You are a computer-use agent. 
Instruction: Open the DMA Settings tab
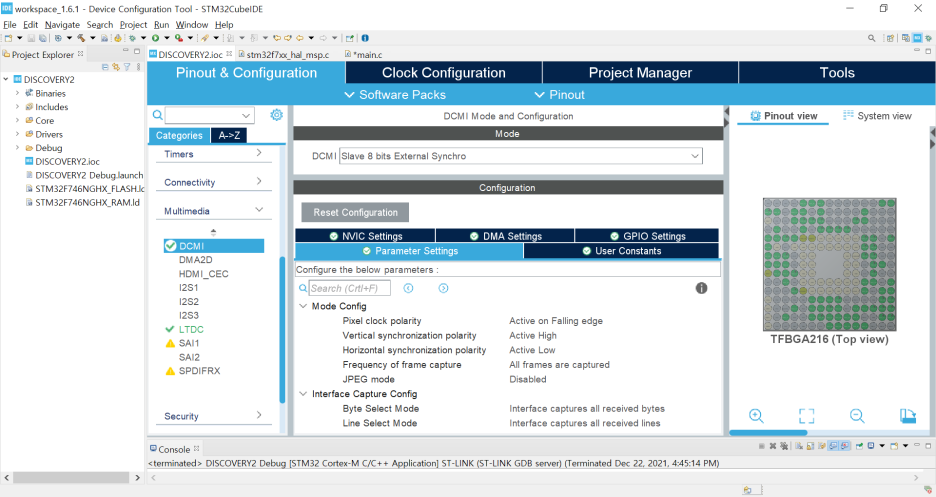click(505, 236)
